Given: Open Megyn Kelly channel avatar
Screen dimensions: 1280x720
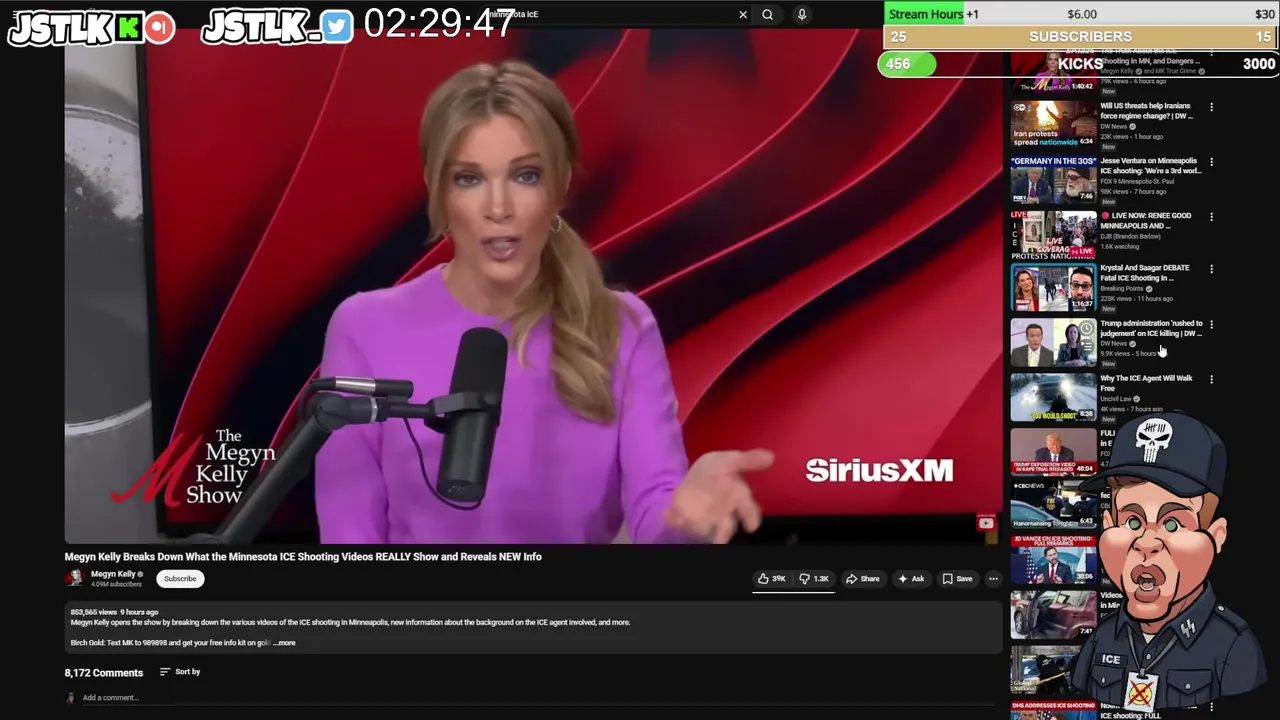Looking at the screenshot, I should pos(74,578).
